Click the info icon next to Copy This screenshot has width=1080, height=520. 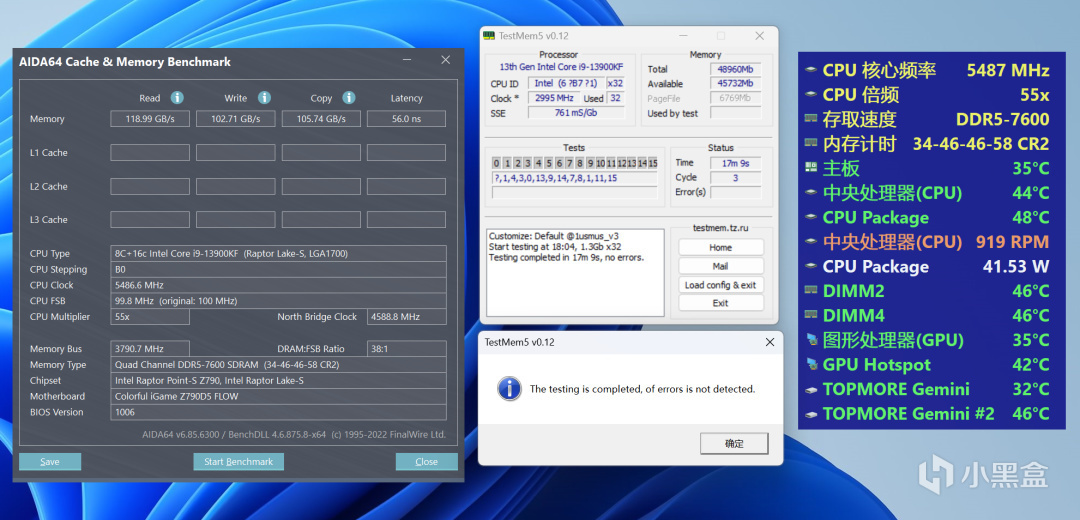click(349, 98)
